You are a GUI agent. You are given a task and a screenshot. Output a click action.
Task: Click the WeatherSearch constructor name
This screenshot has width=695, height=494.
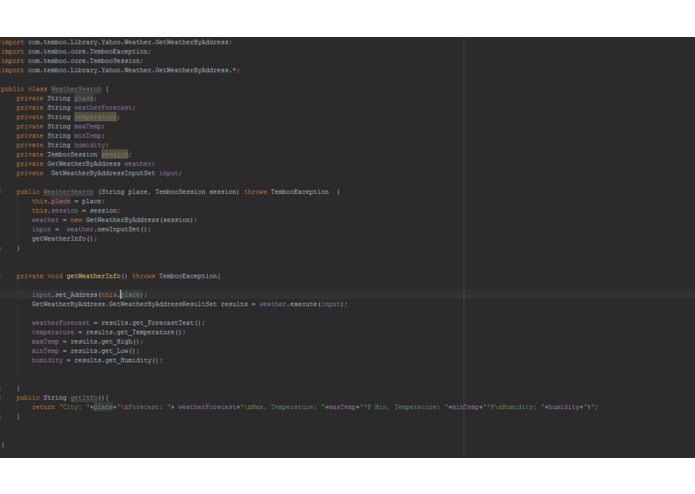pos(68,192)
